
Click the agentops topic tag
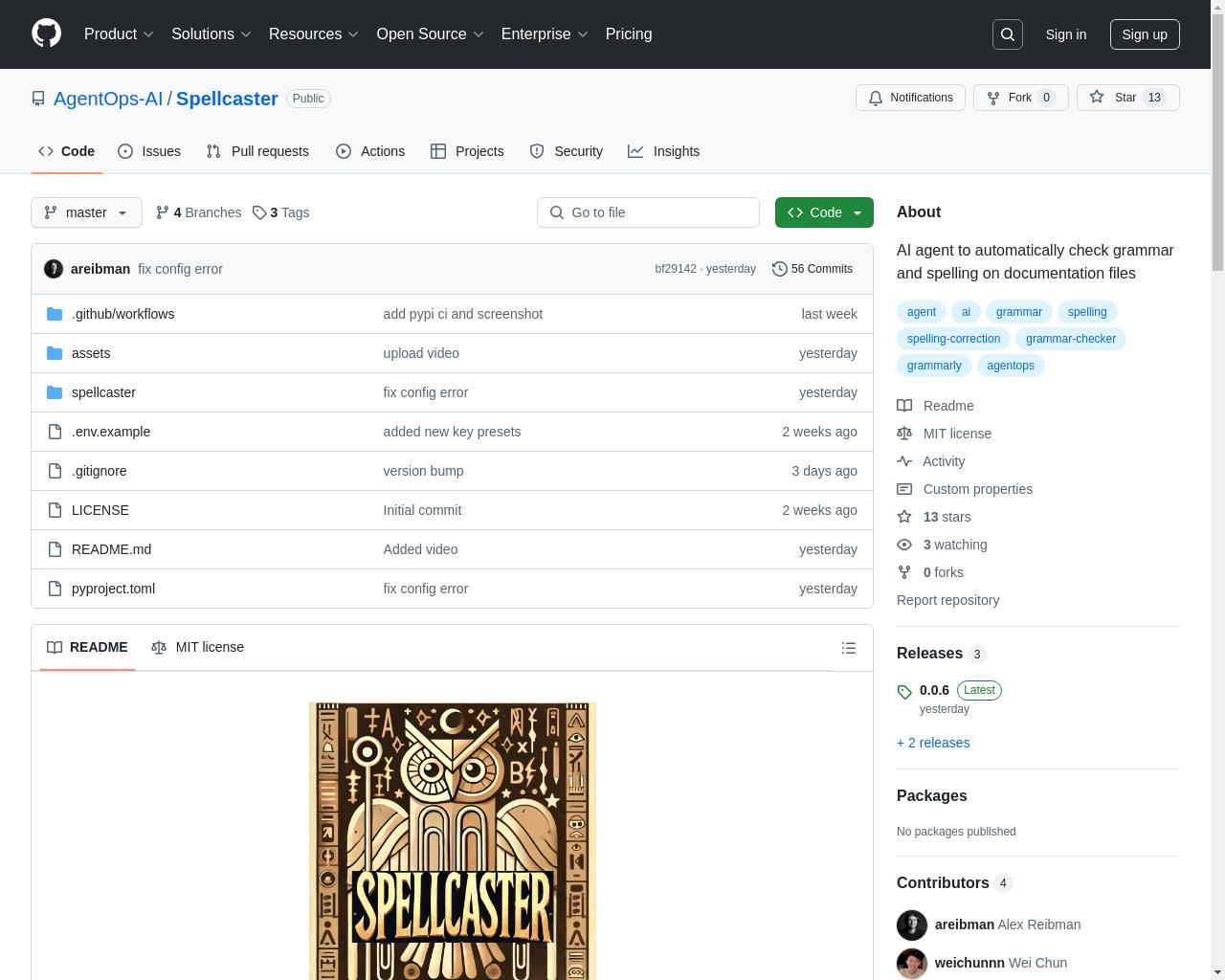(x=1011, y=366)
